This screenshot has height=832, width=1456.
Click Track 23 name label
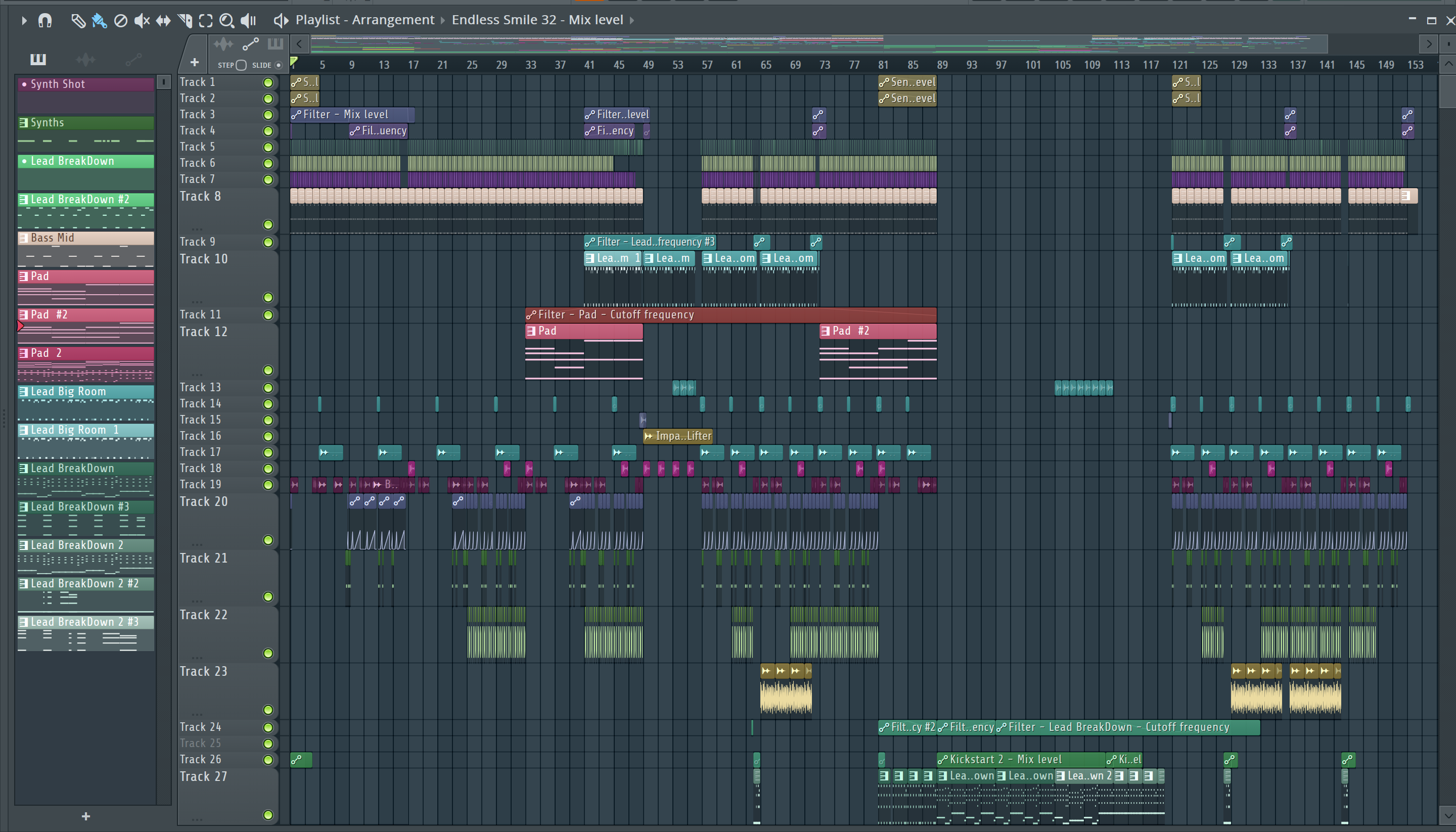[x=203, y=671]
